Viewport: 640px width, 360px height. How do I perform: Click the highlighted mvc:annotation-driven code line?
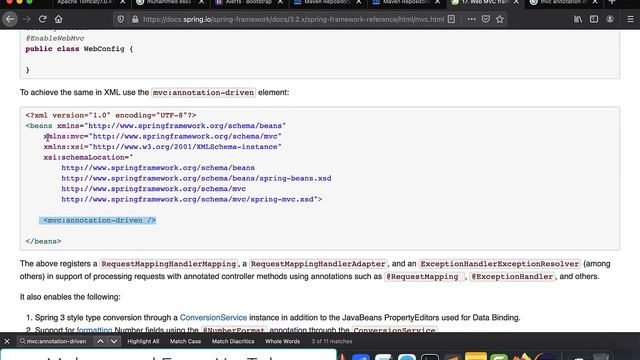pos(98,220)
